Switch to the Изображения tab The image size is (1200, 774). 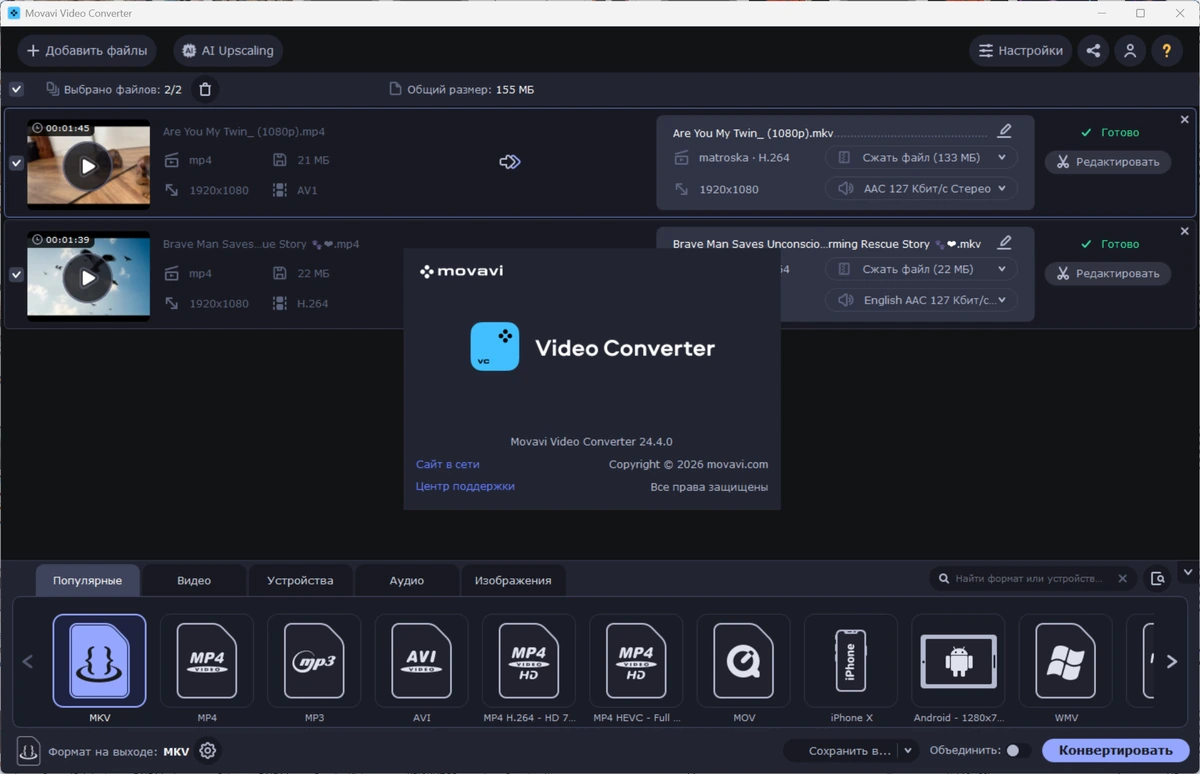(x=513, y=580)
